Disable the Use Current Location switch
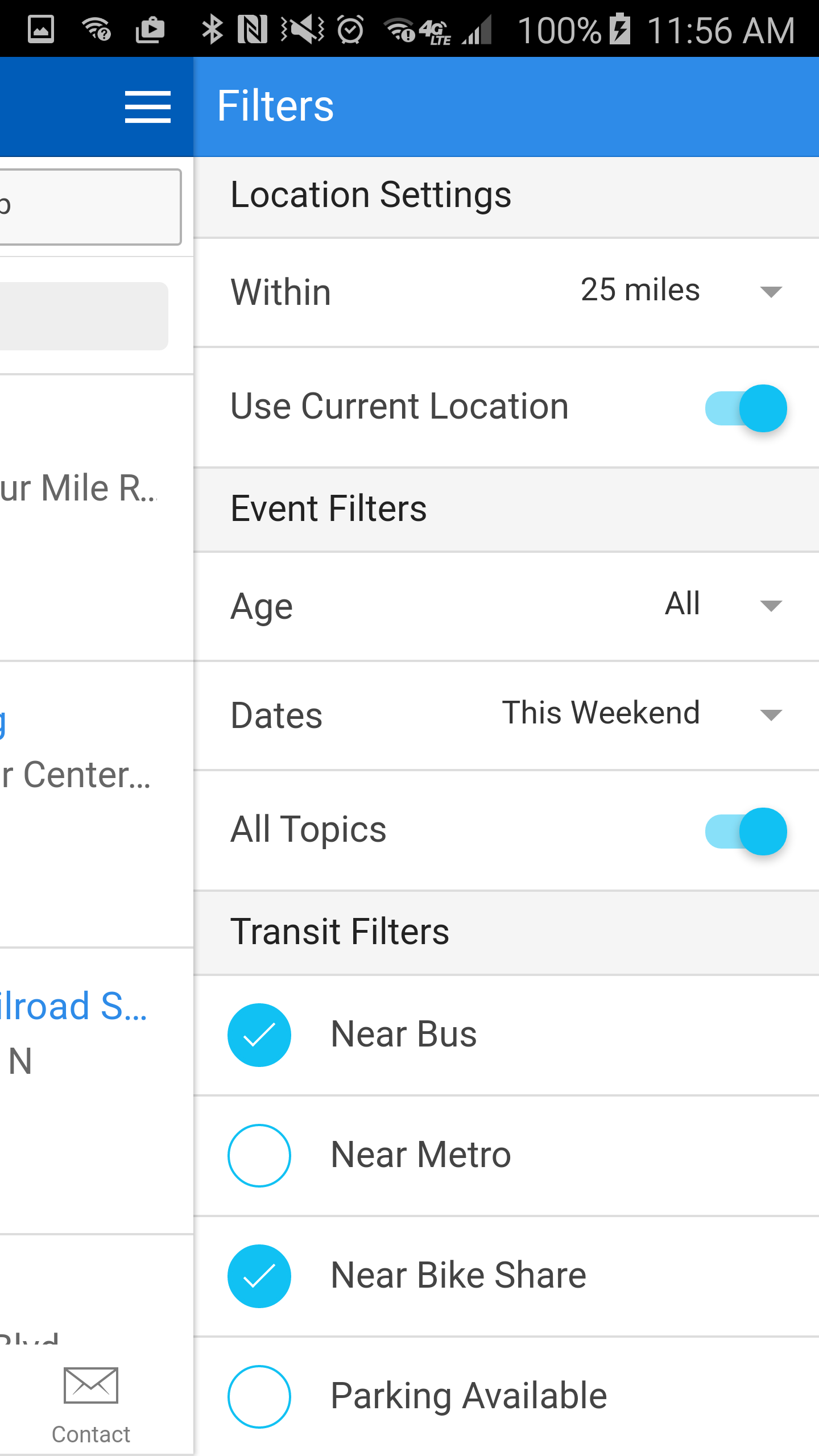This screenshot has width=819, height=1456. 746,408
